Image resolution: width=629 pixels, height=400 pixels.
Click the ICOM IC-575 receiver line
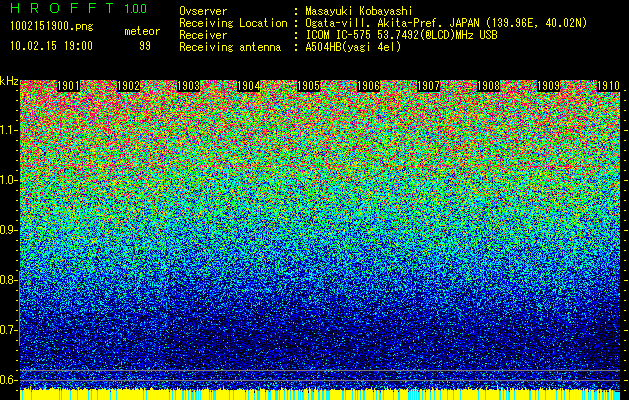tap(401, 35)
